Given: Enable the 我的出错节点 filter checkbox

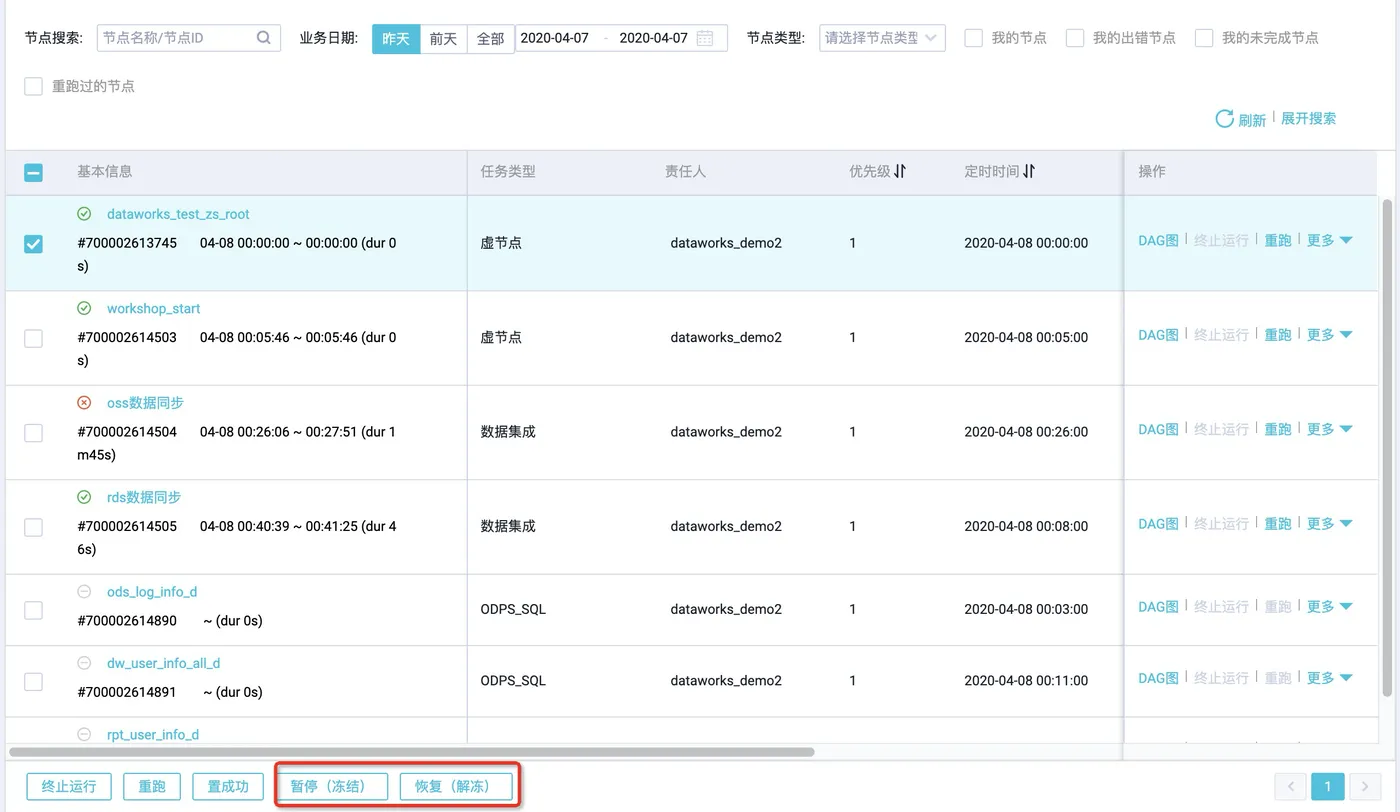Looking at the screenshot, I should point(1075,38).
